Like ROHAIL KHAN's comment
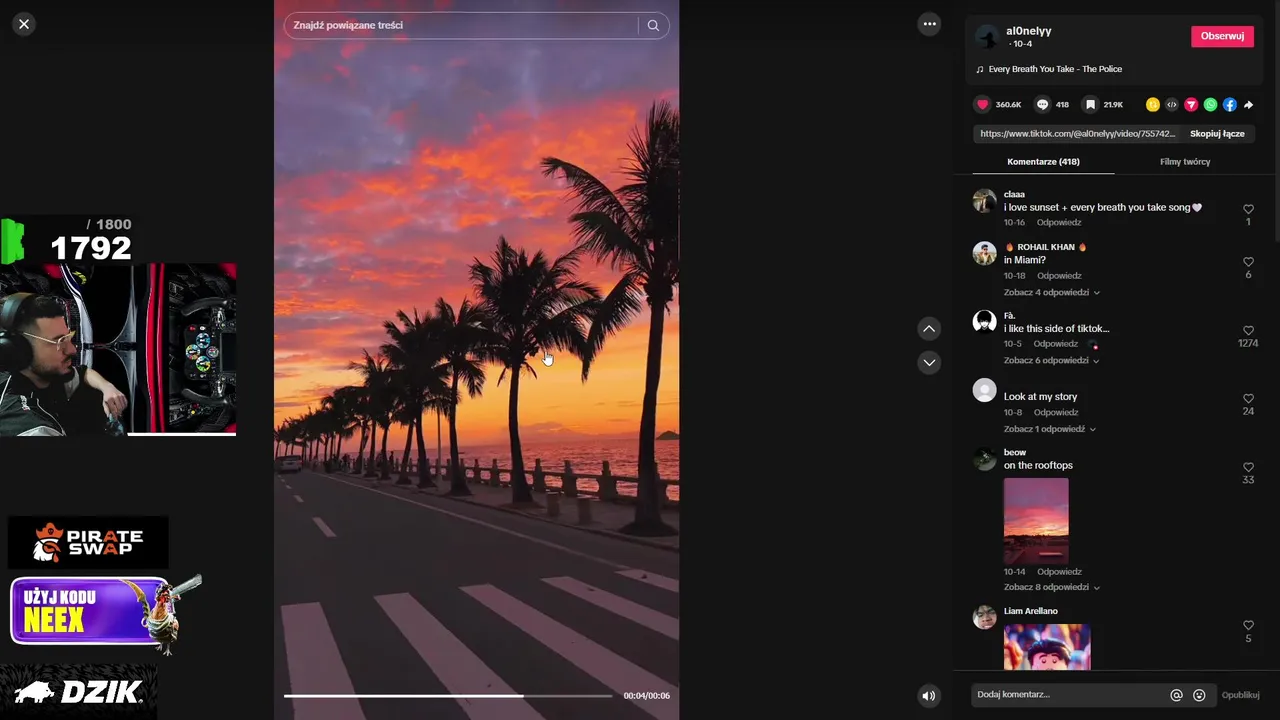 (1248, 262)
